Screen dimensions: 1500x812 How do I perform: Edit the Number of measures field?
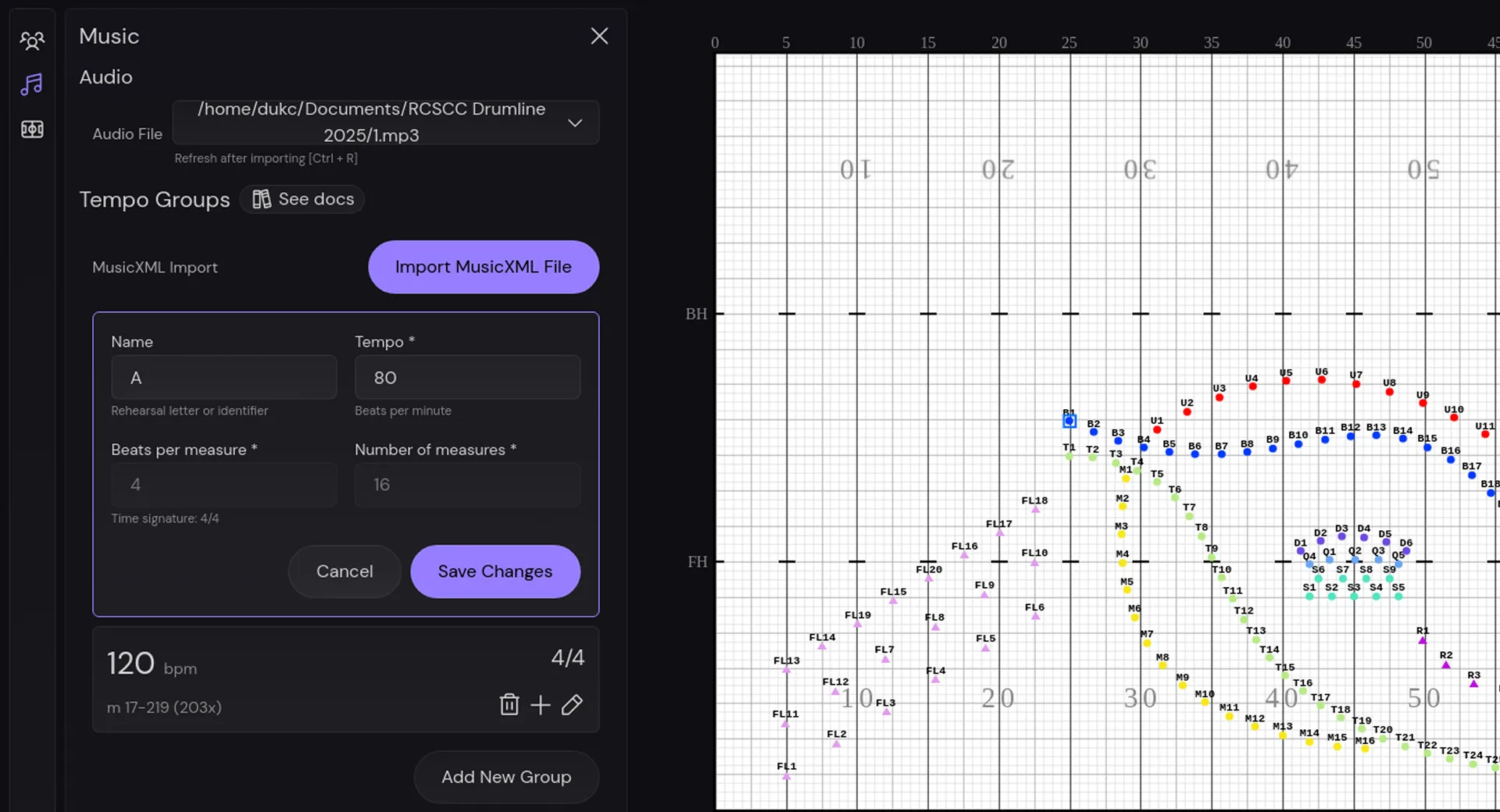pyautogui.click(x=467, y=485)
